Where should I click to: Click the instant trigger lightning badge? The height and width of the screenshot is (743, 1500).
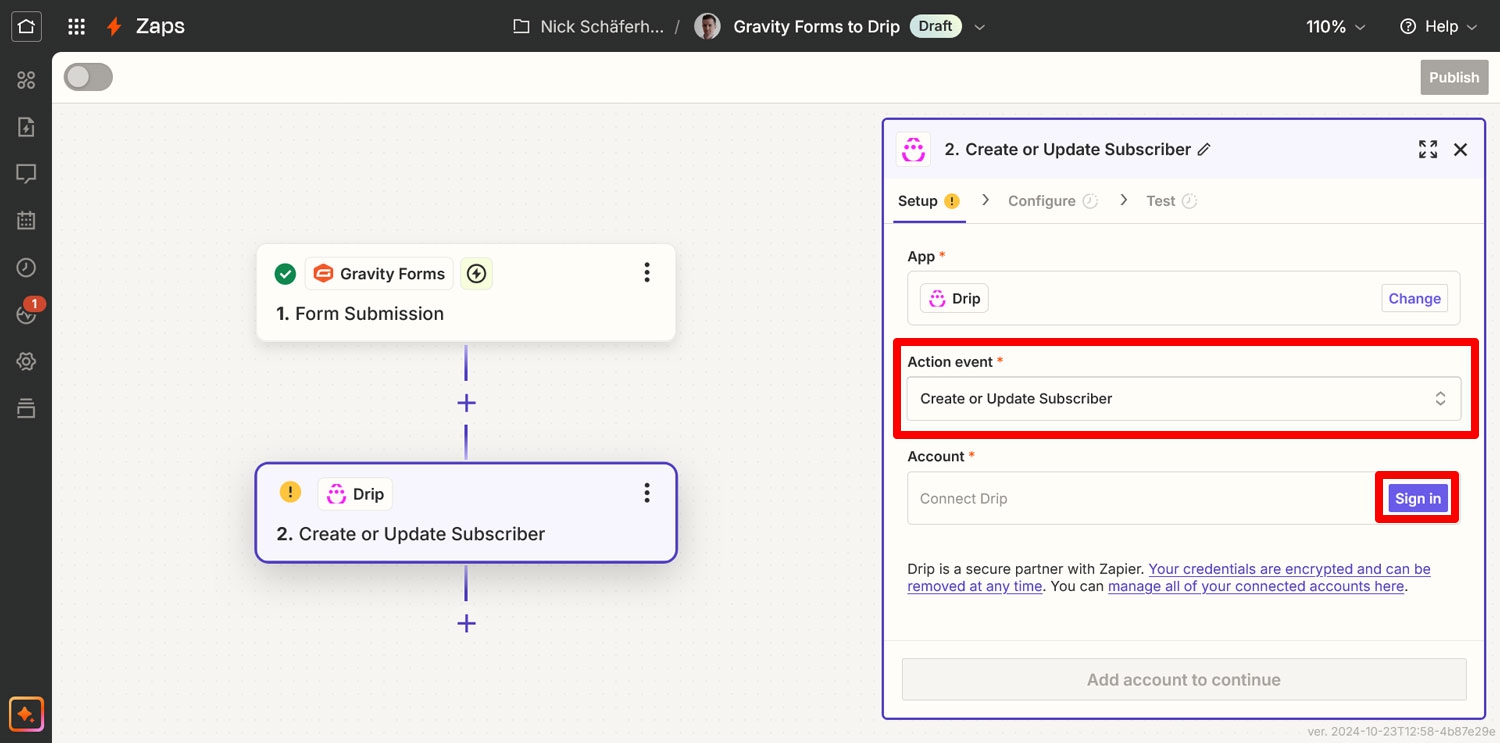click(x=476, y=274)
